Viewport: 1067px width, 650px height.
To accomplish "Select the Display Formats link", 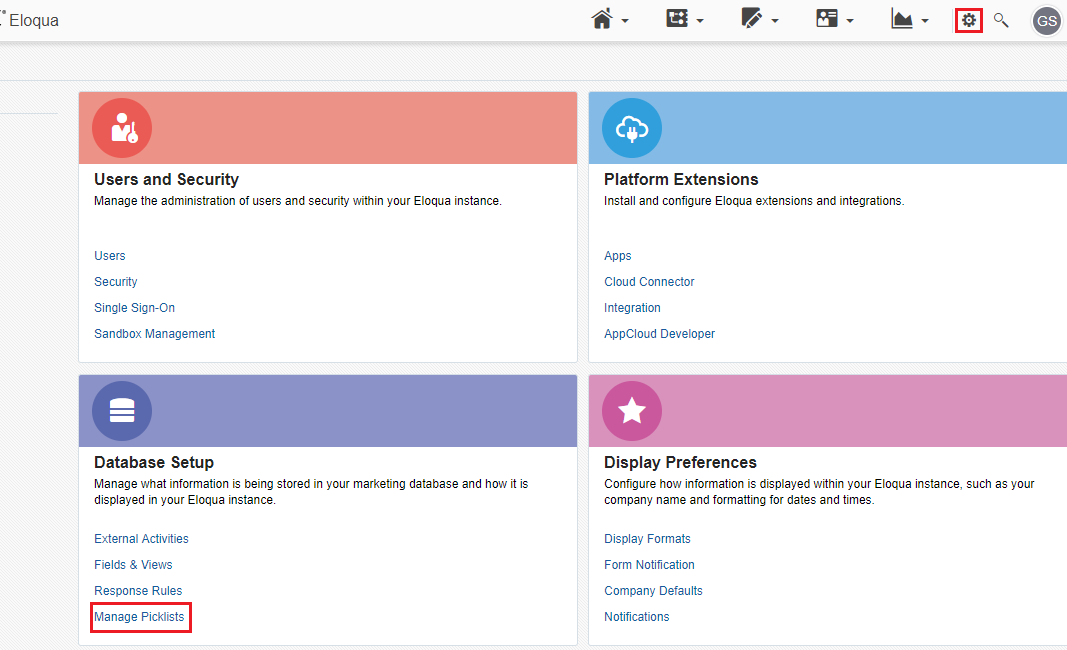I will pyautogui.click(x=647, y=539).
